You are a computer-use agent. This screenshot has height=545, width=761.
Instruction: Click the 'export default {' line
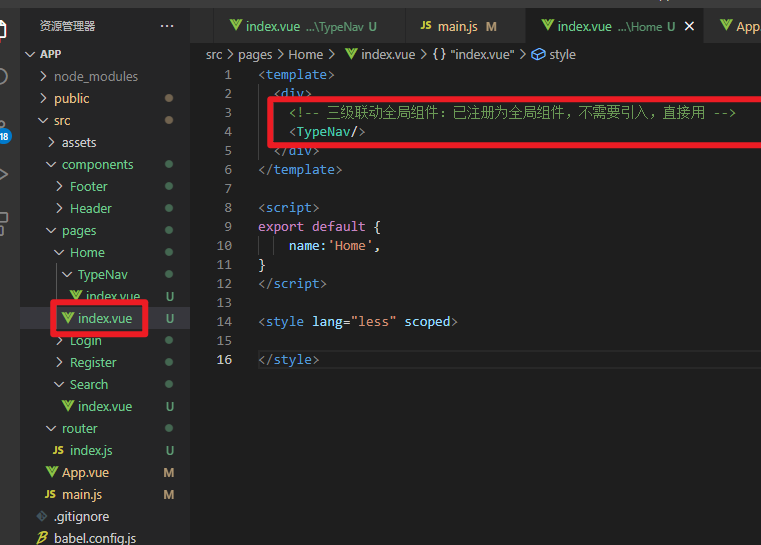pos(319,227)
